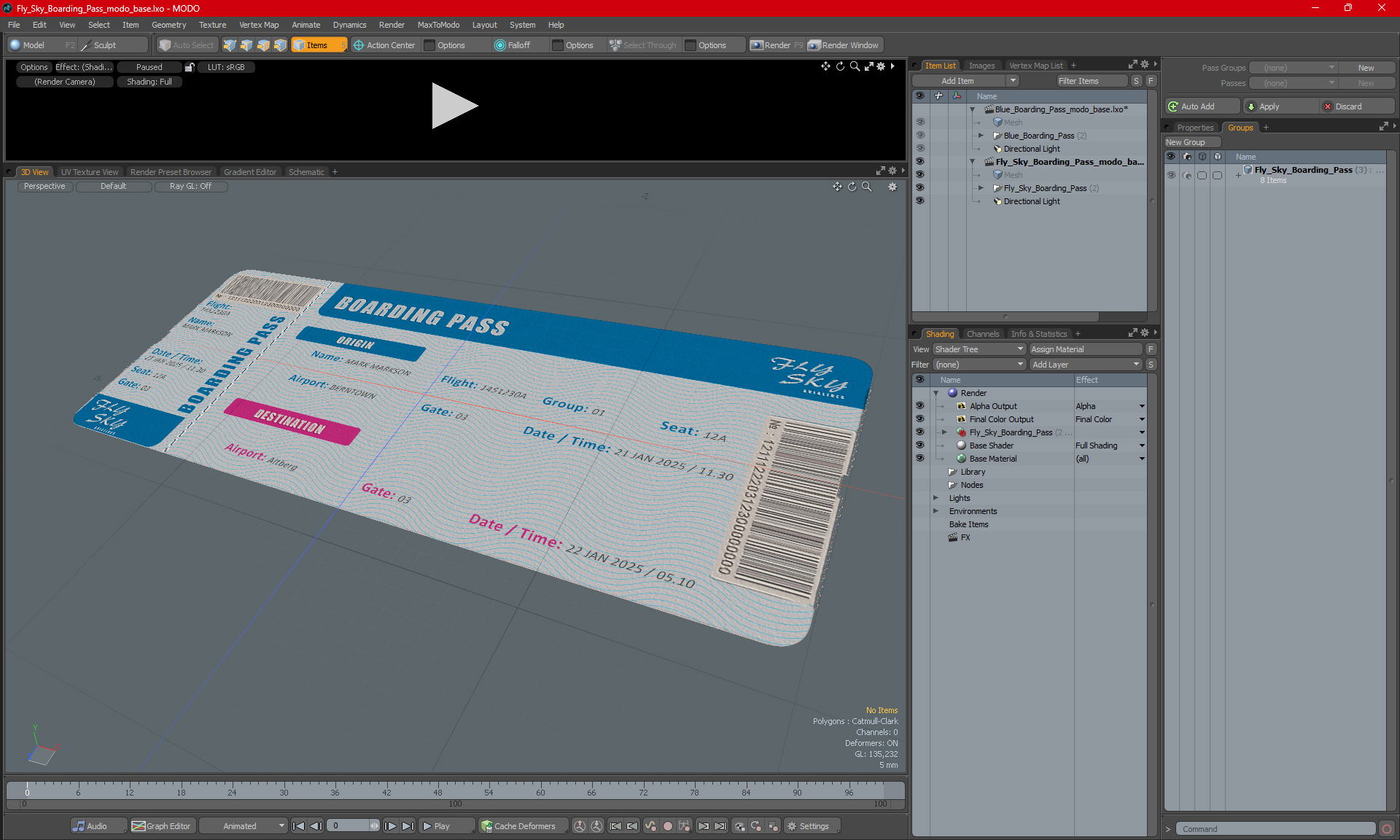The image size is (1400, 840).
Task: Expand the Lights node
Action: coord(936,498)
